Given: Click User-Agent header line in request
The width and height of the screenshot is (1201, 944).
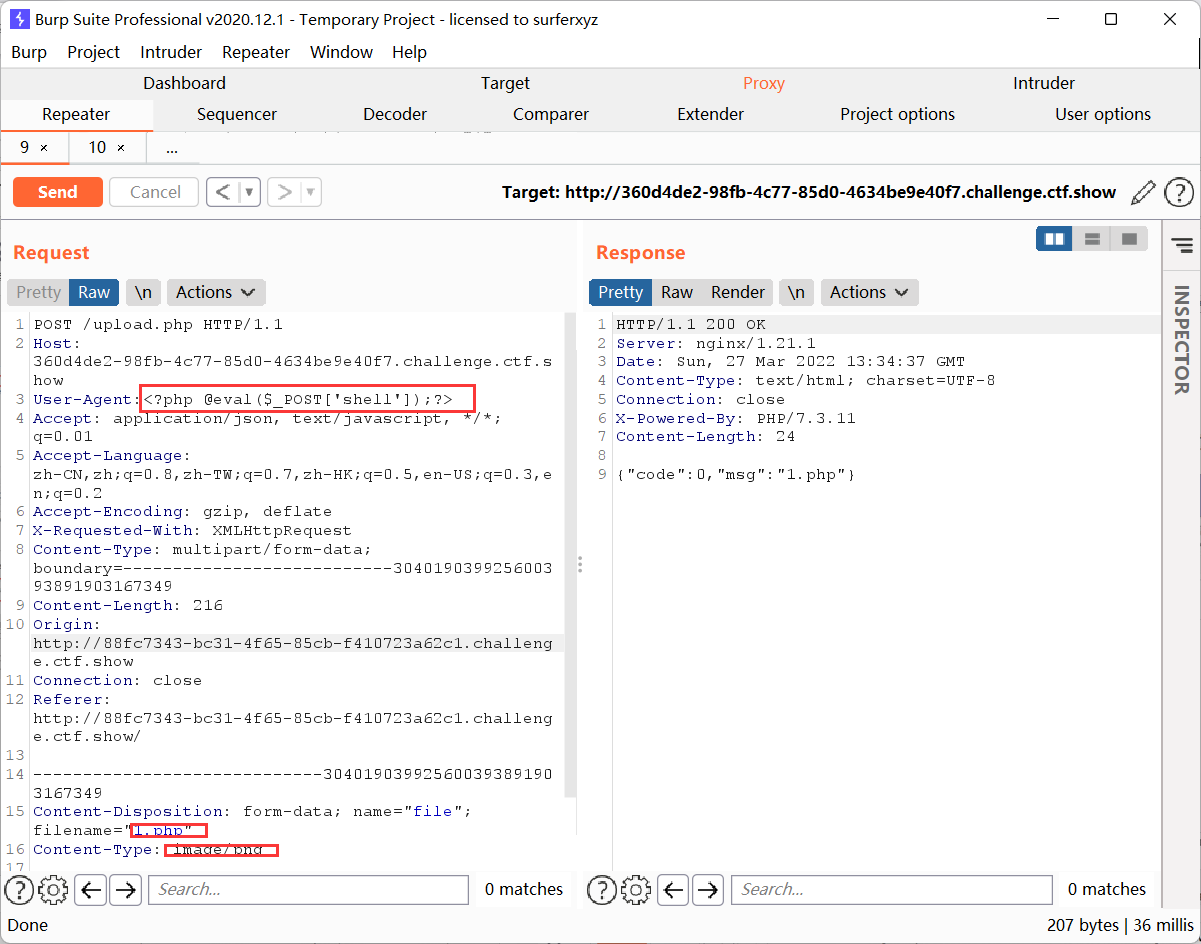Looking at the screenshot, I should 243,399.
